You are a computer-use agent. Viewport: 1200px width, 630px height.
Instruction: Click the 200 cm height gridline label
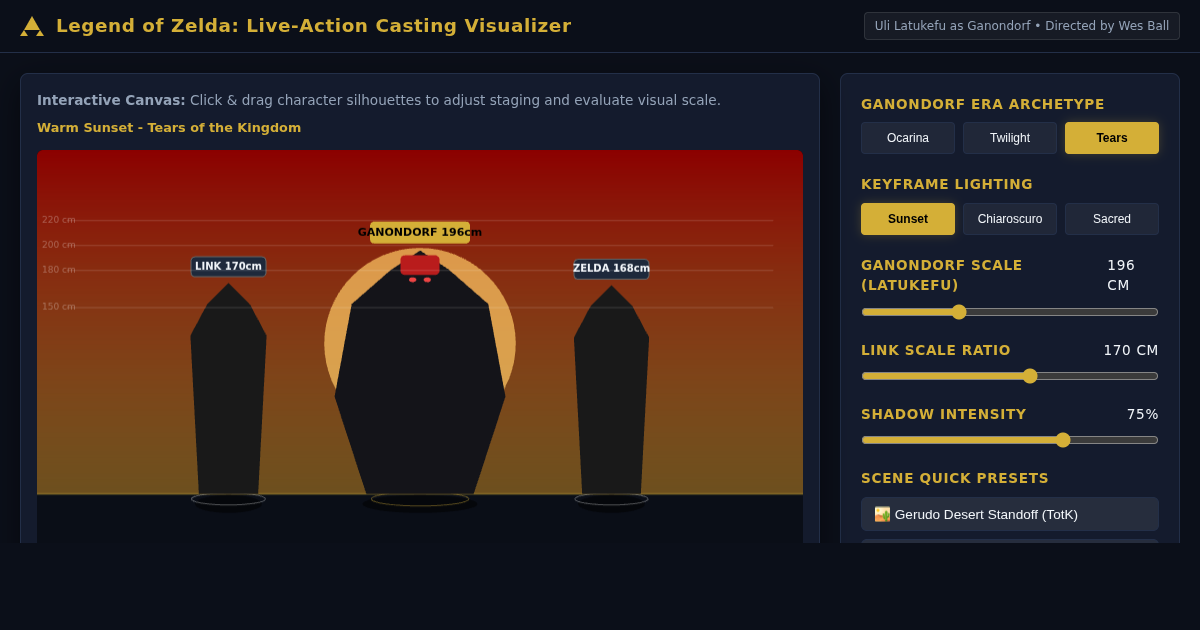(x=59, y=245)
